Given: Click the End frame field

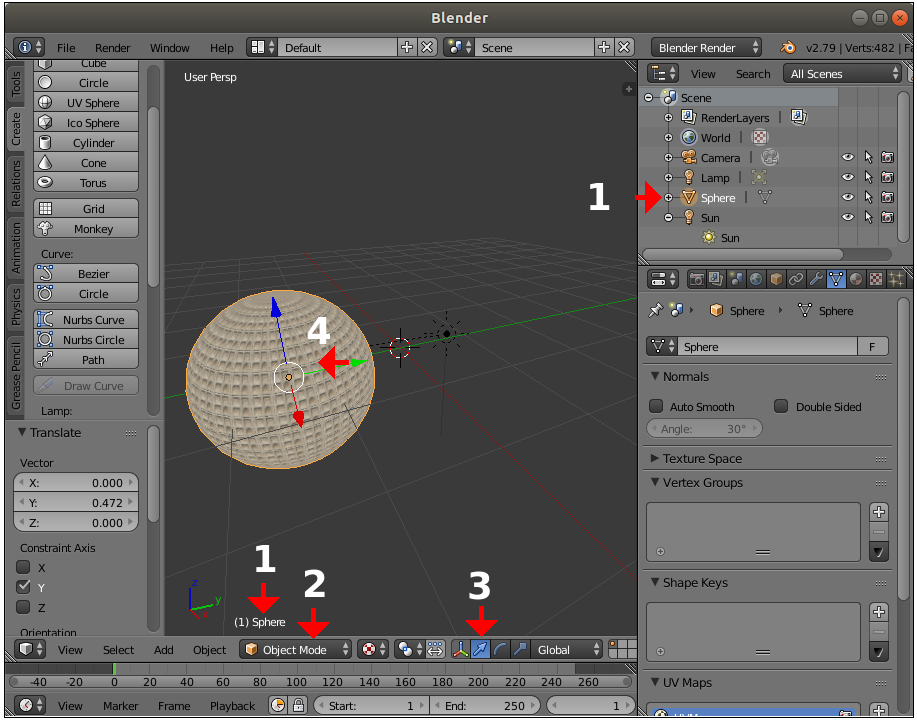Looking at the screenshot, I should [484, 705].
